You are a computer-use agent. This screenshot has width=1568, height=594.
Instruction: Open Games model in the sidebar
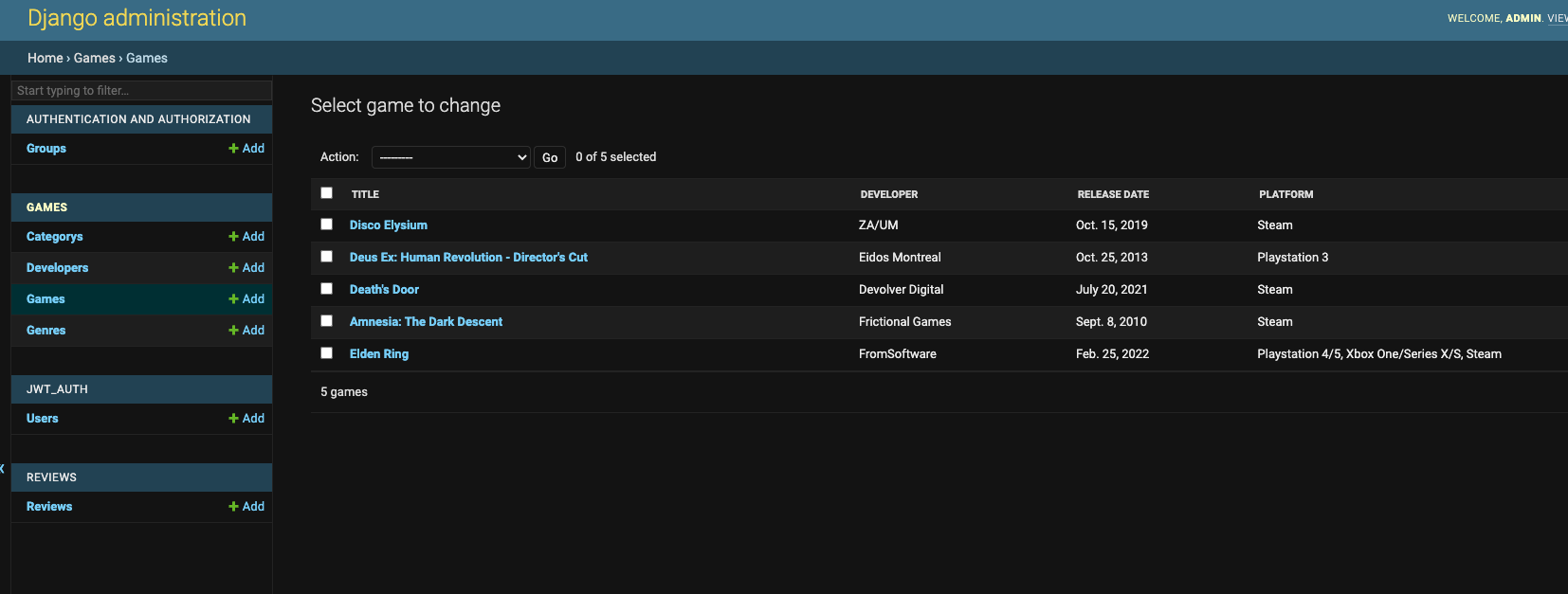46,299
